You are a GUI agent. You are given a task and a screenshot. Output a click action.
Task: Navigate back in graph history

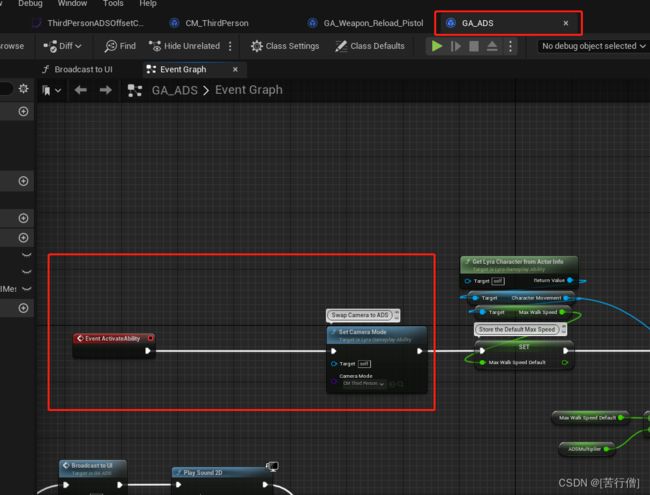[x=80, y=90]
